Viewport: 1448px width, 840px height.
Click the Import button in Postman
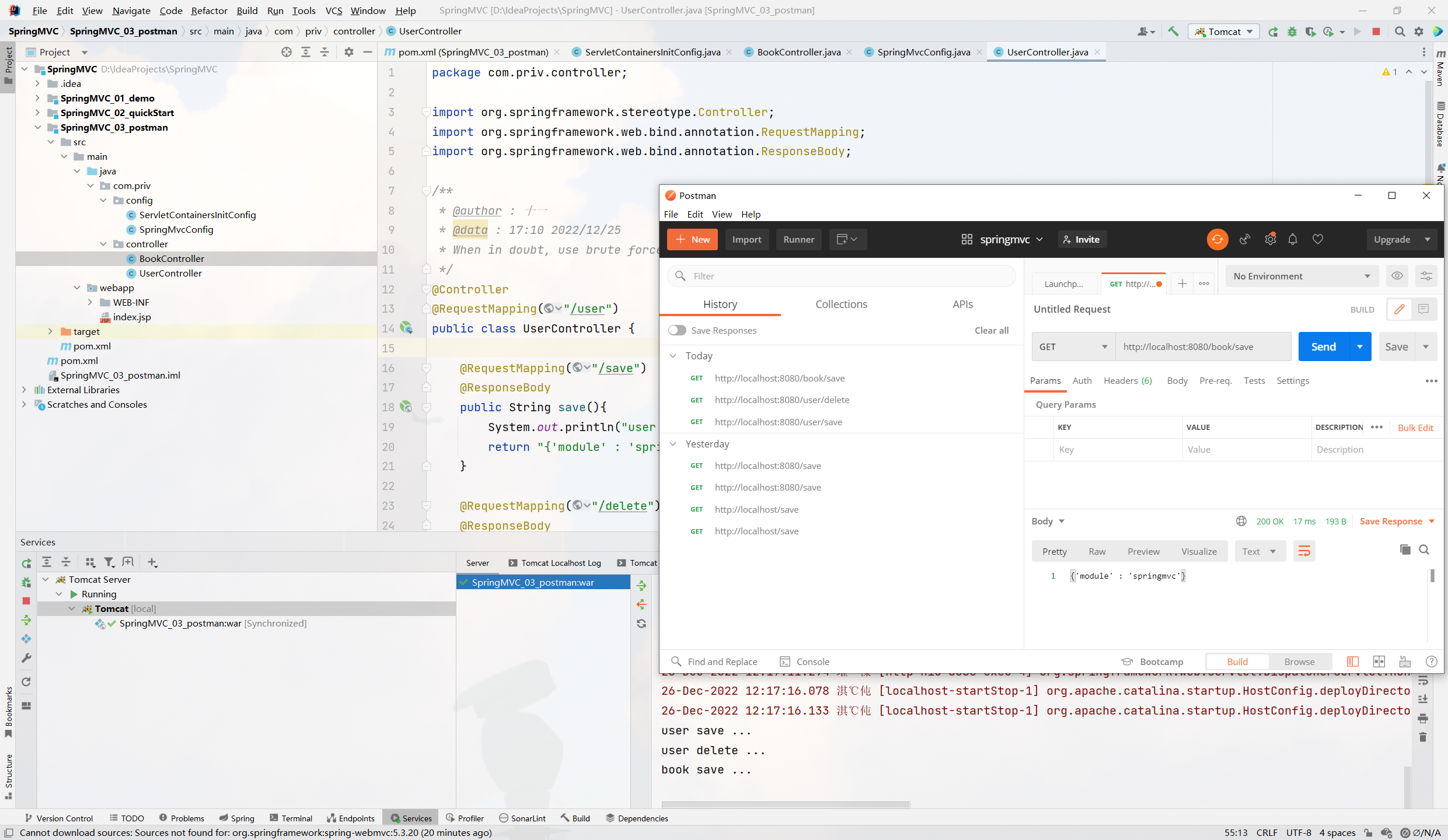click(746, 239)
